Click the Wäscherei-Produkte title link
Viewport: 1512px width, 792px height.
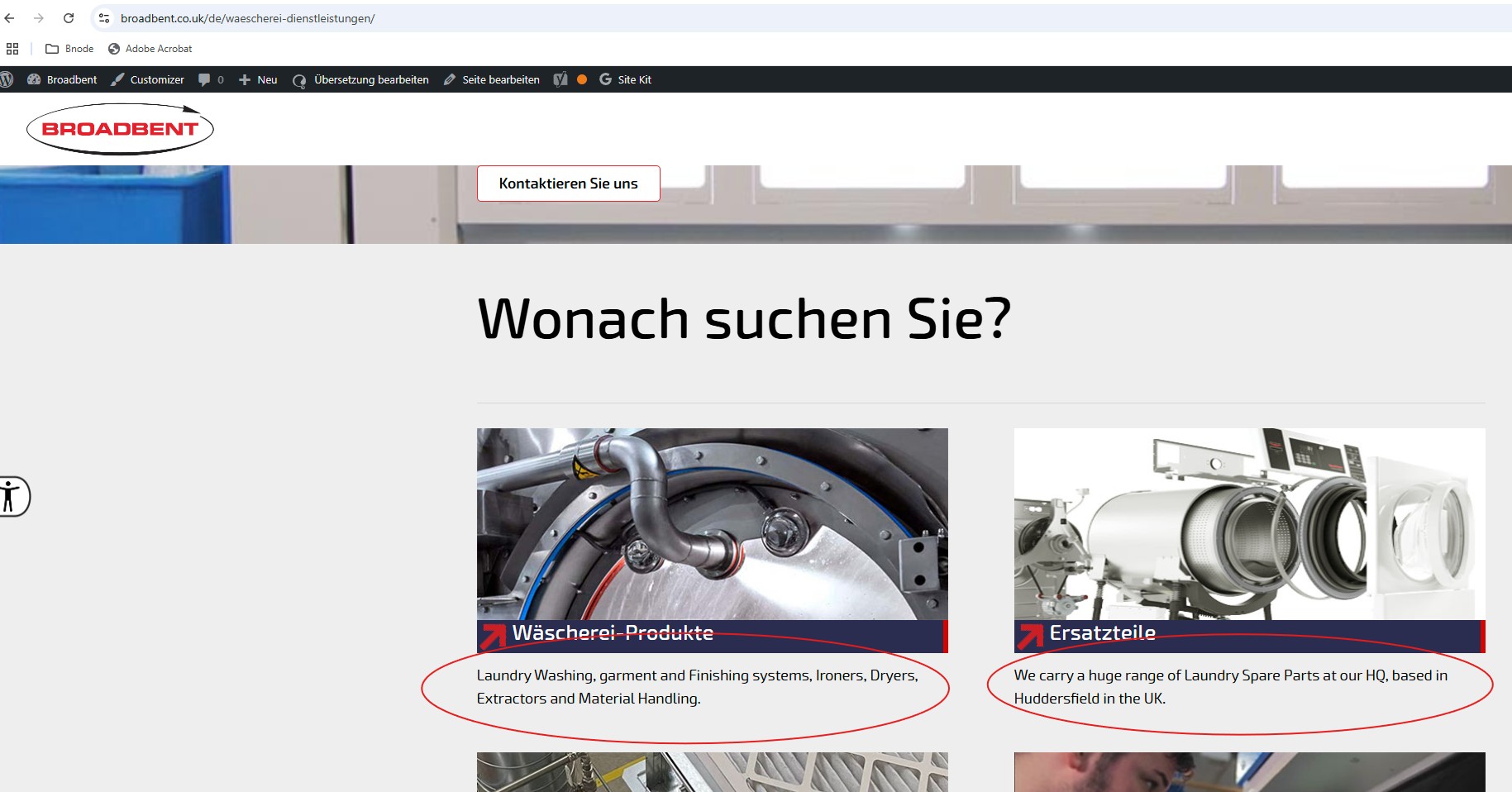coord(613,633)
